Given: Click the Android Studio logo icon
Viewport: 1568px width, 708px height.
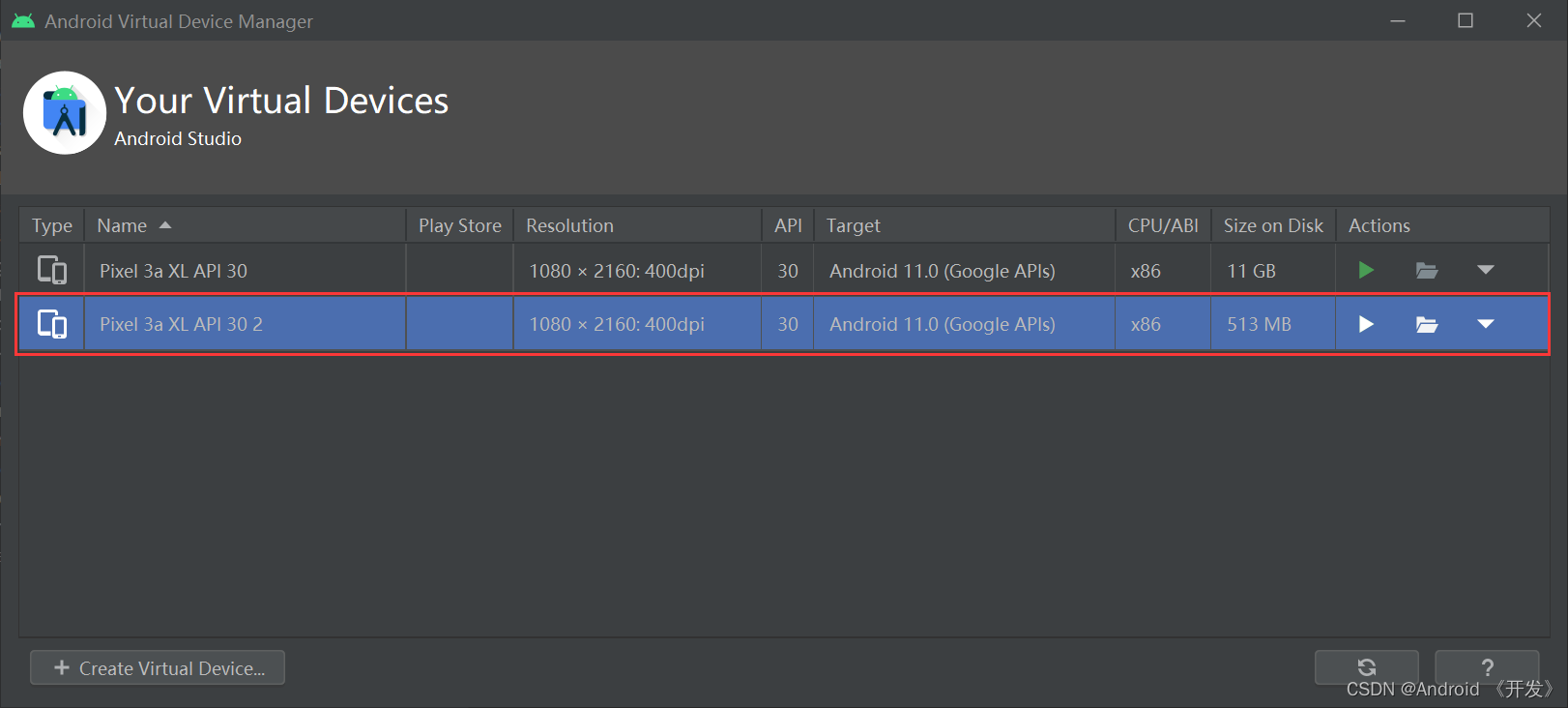Looking at the screenshot, I should (65, 113).
